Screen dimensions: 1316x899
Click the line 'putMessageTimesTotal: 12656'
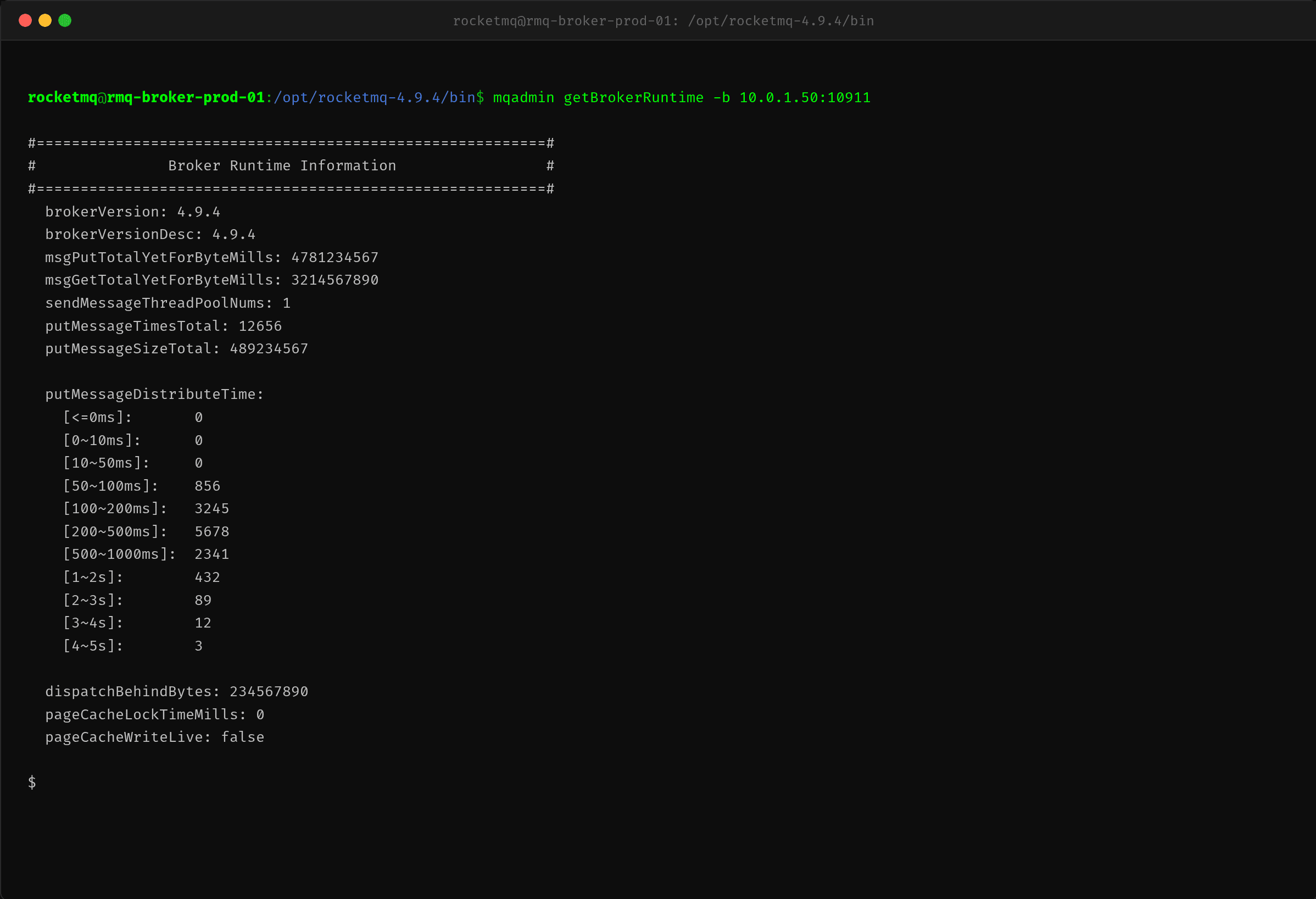163,326
